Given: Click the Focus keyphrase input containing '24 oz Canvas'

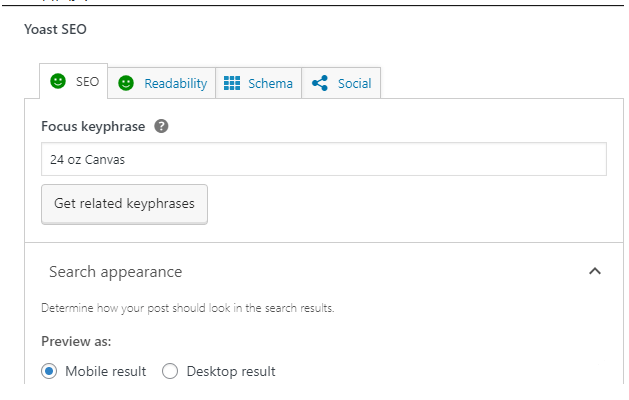Looking at the screenshot, I should click(x=323, y=159).
